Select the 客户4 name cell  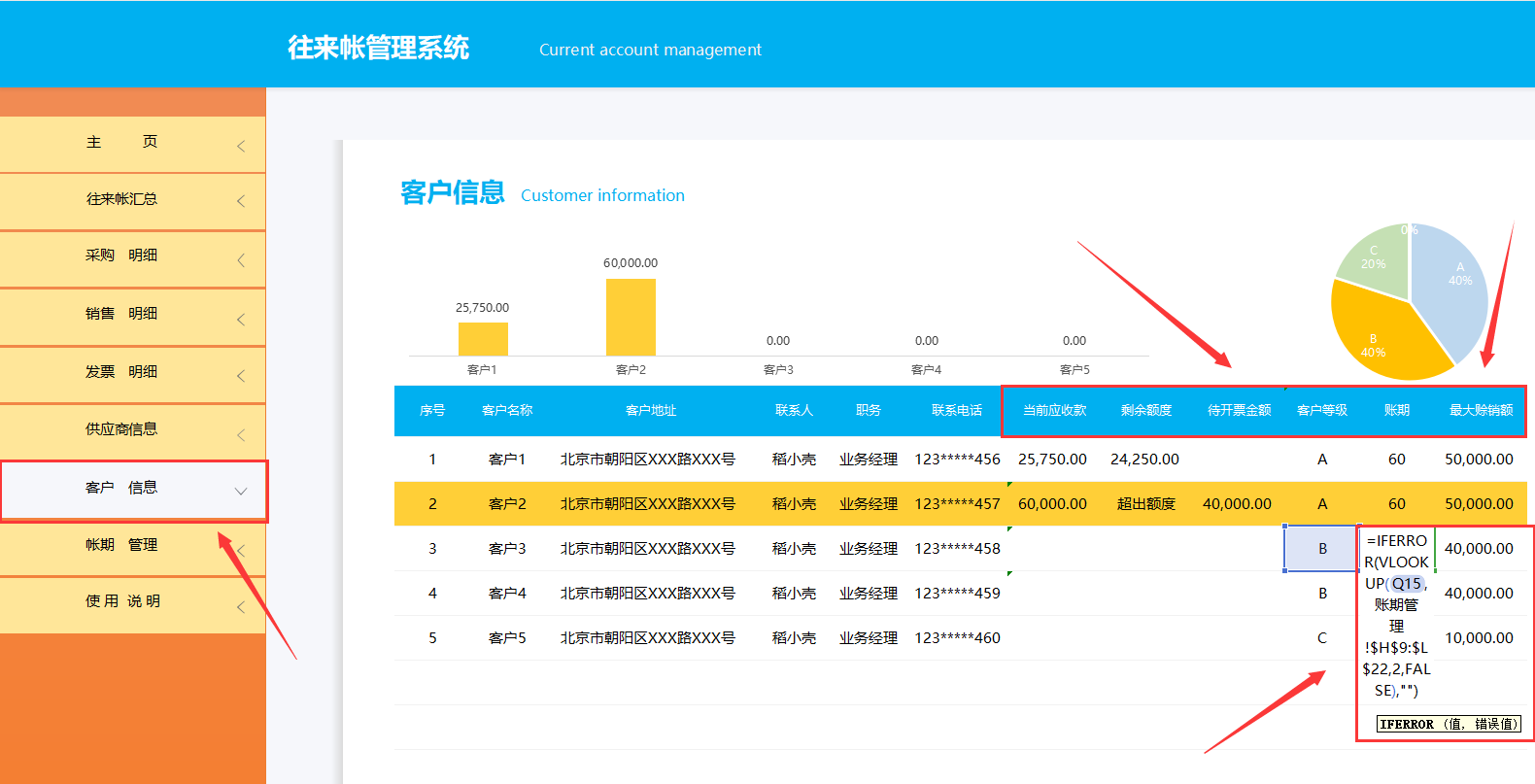tap(507, 593)
